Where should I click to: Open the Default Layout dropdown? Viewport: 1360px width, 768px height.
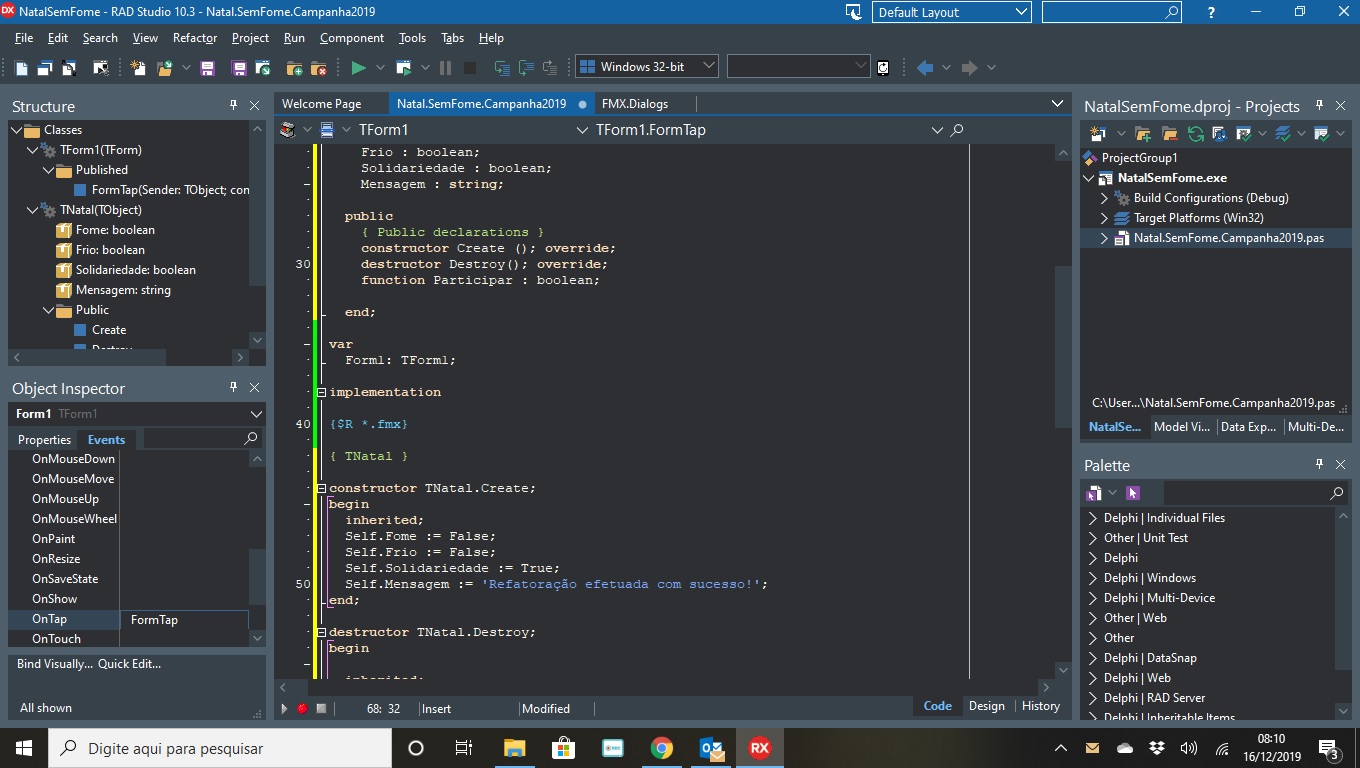pos(1021,12)
